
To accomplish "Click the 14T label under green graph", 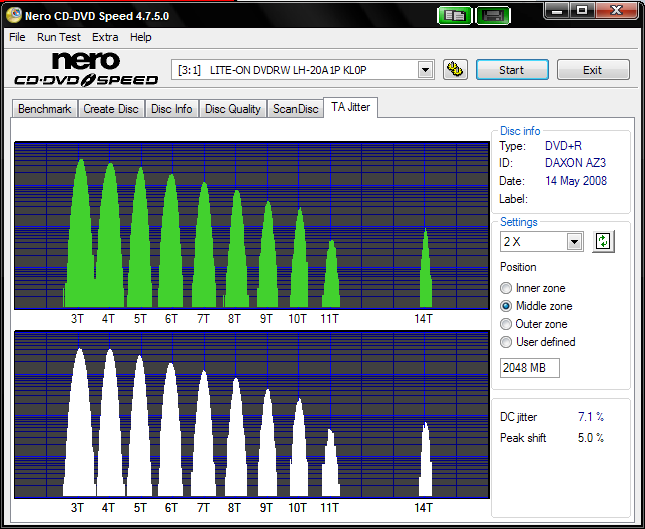I will (x=423, y=319).
